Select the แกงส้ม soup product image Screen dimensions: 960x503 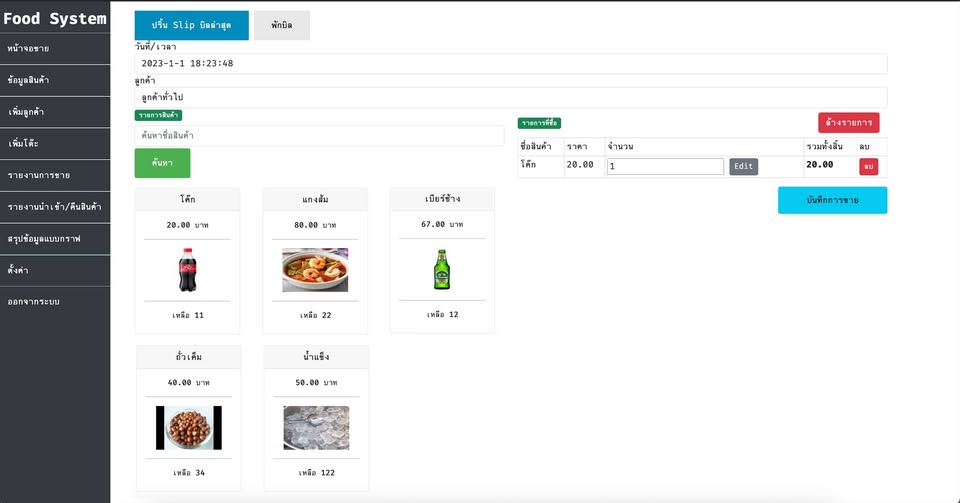[x=315, y=270]
